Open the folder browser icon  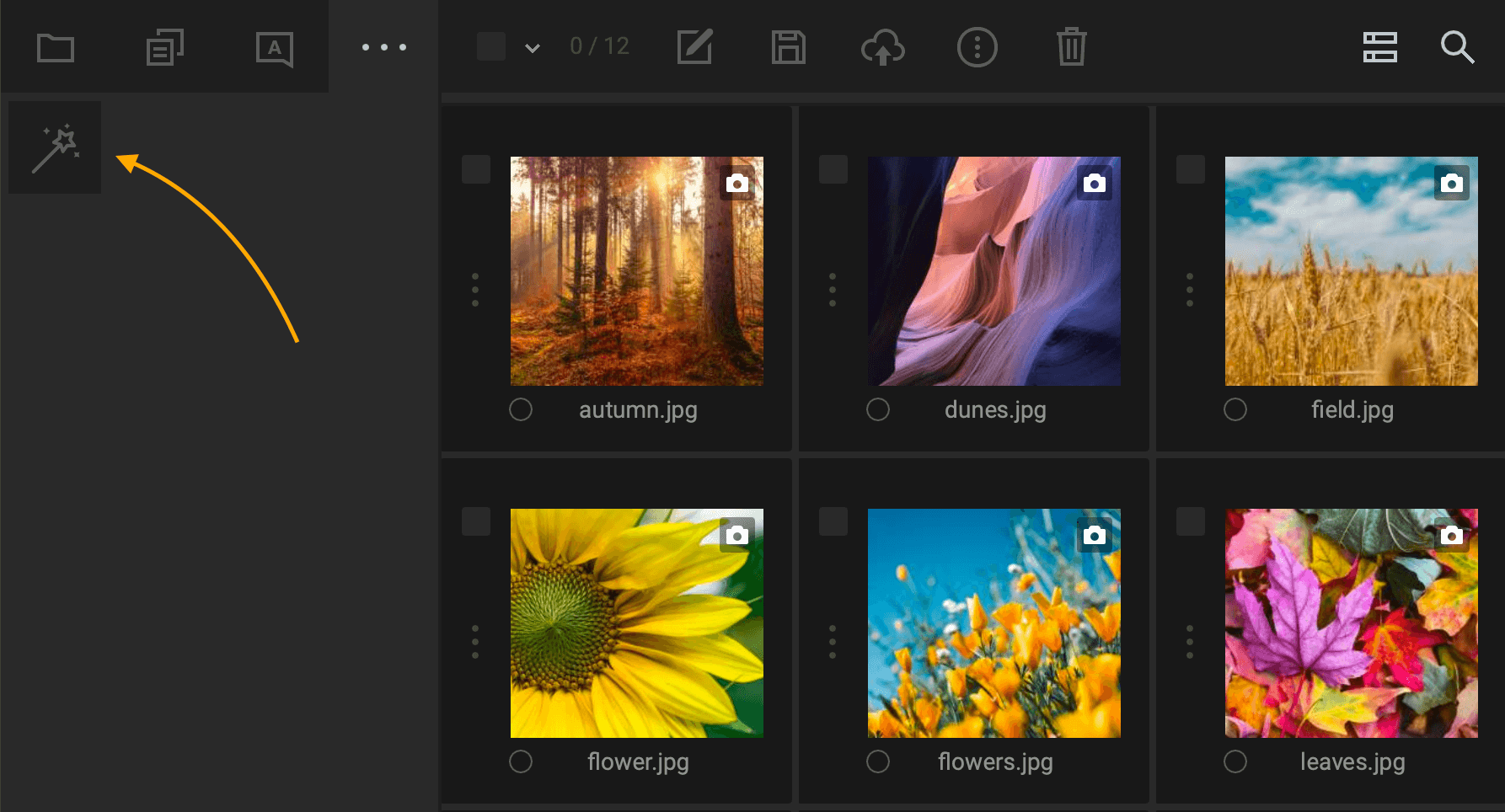coord(55,46)
